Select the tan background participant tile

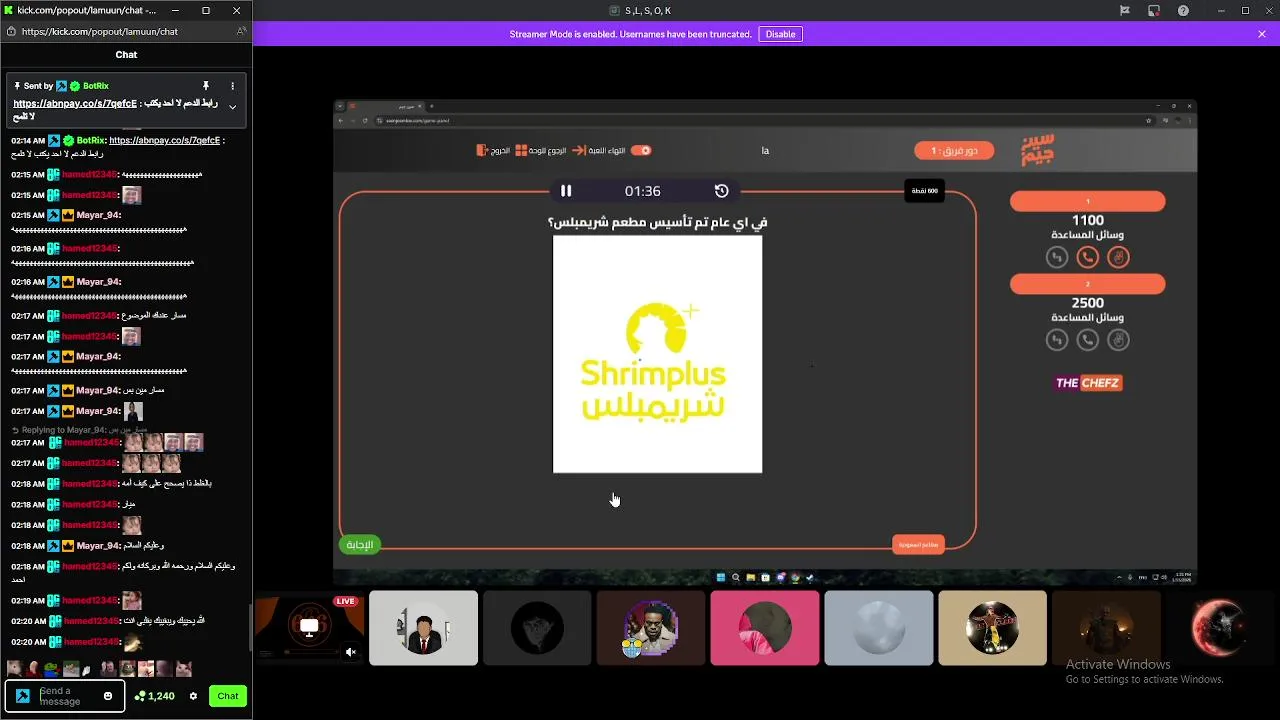pyautogui.click(x=993, y=627)
